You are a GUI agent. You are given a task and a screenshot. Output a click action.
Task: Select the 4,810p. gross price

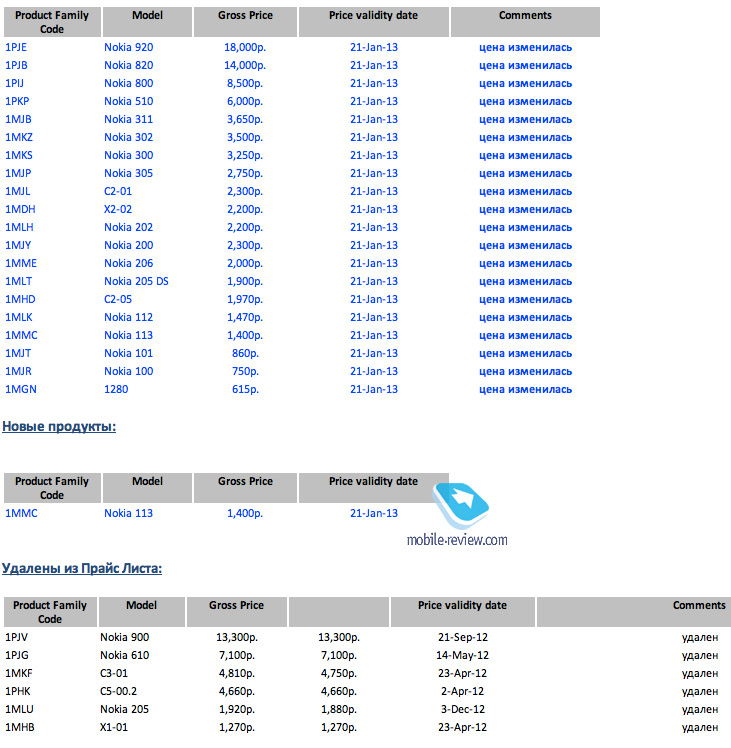(237, 674)
